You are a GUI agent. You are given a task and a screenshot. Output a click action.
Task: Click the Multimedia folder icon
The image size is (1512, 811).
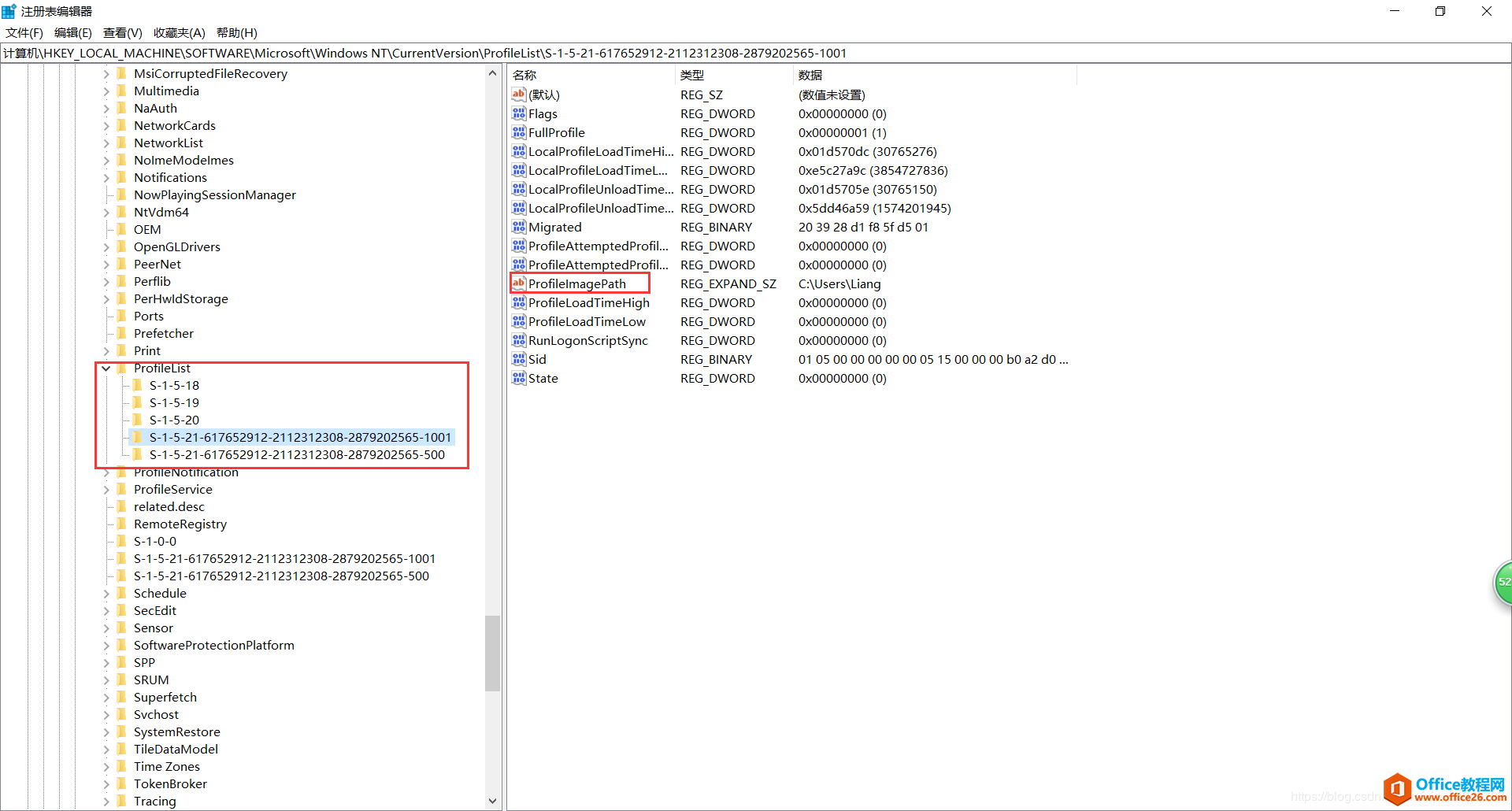[x=121, y=91]
